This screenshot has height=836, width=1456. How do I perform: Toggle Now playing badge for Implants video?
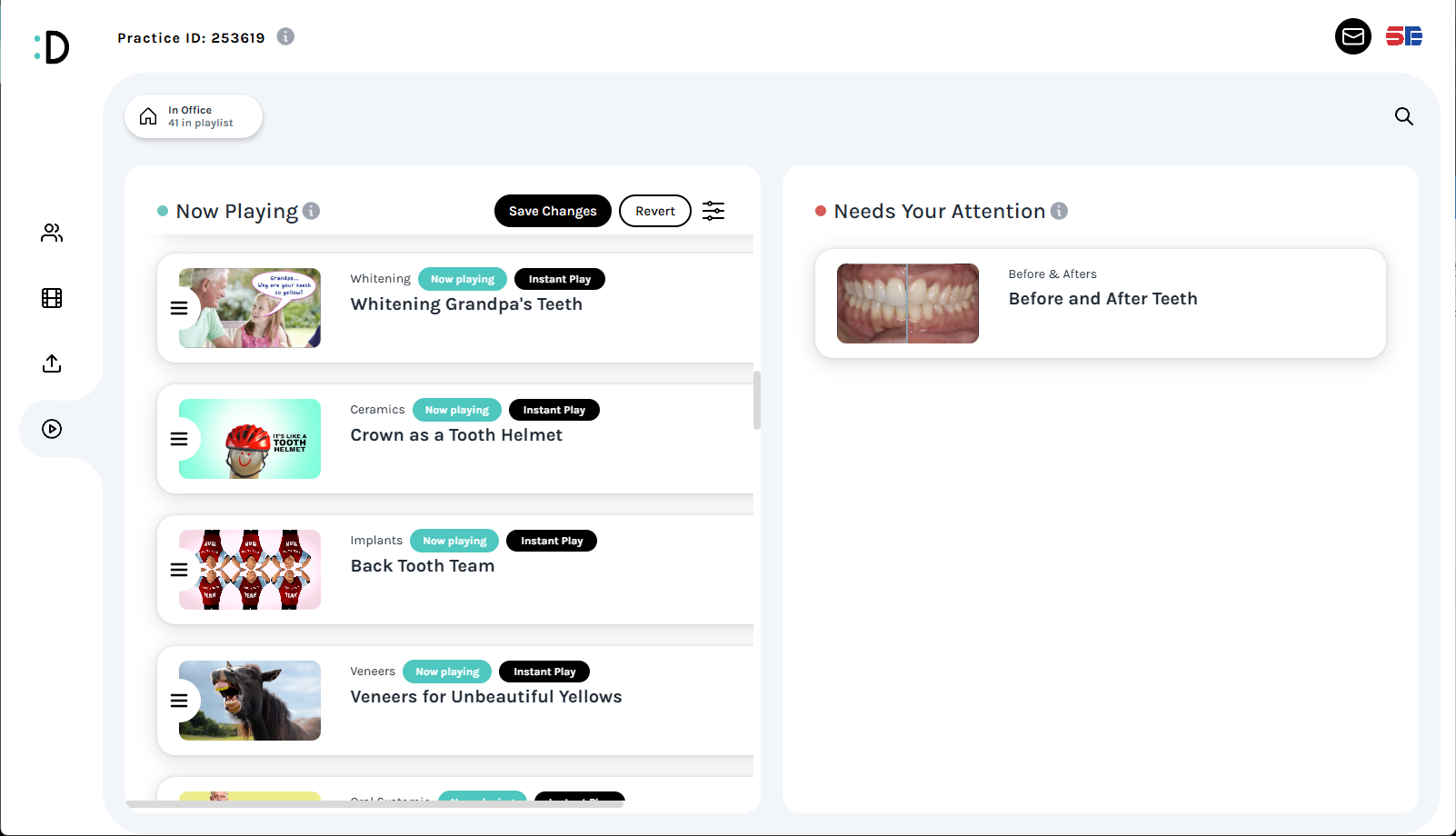[x=454, y=541]
